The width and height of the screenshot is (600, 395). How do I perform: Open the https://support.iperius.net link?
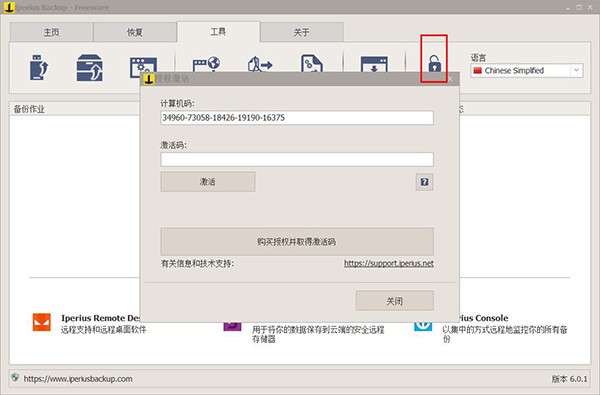[389, 263]
